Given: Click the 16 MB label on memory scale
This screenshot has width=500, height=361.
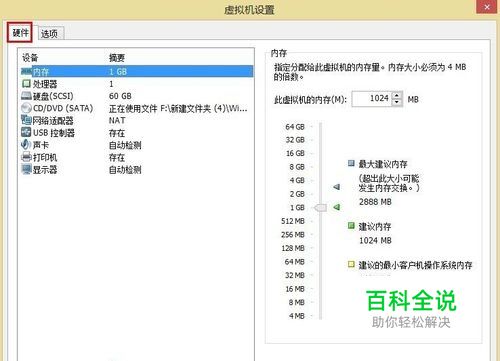Looking at the screenshot, I should point(295,289).
